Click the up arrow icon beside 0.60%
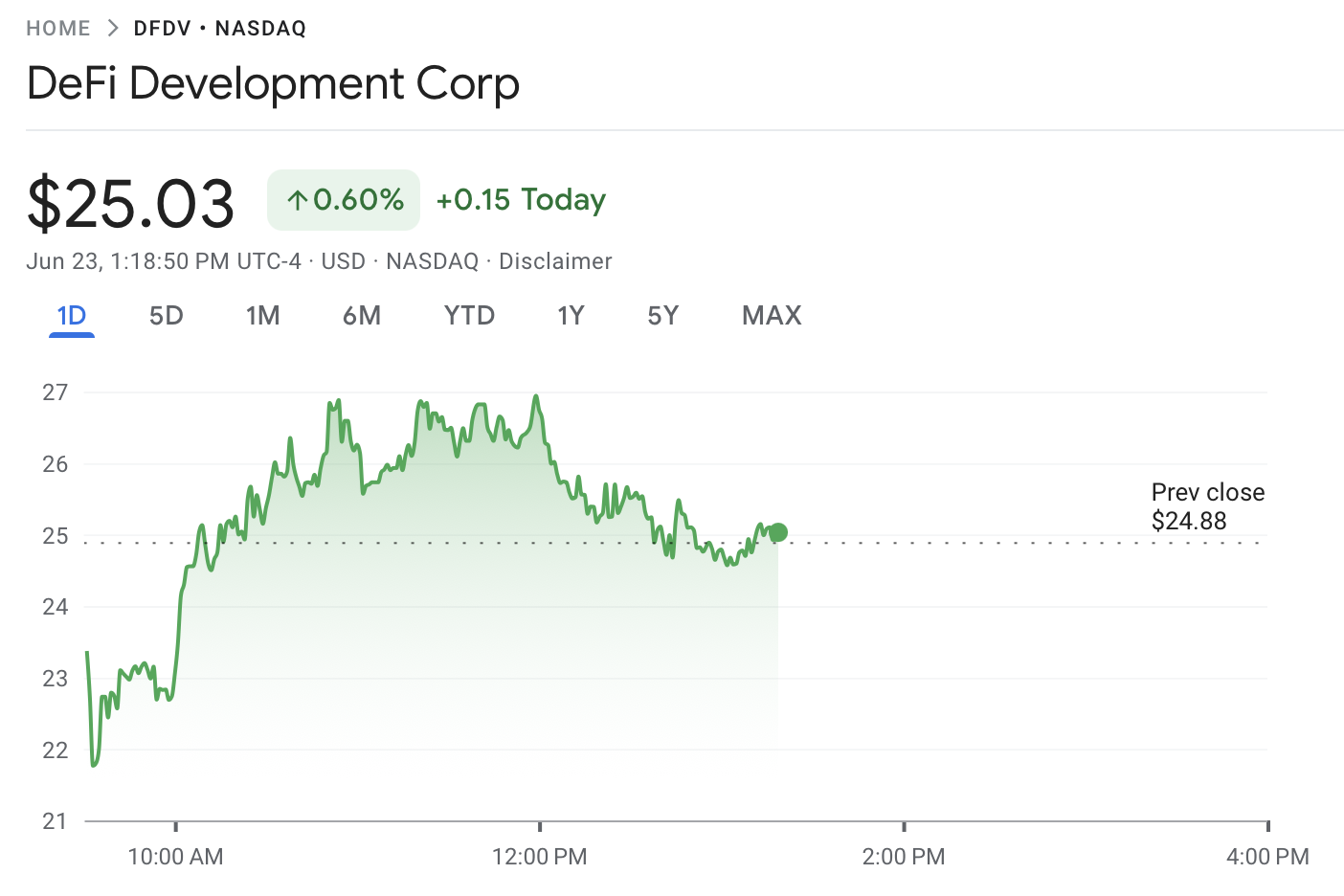 click(x=298, y=200)
